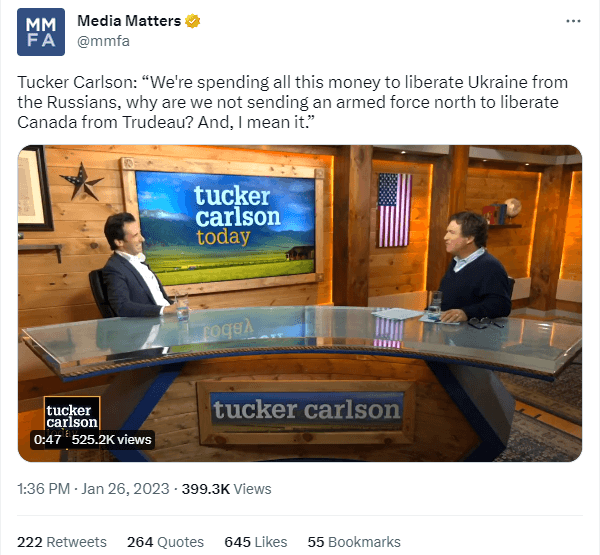Click the 525.2K views video counter
Viewport: 600px width, 555px height.
pyautogui.click(x=111, y=439)
